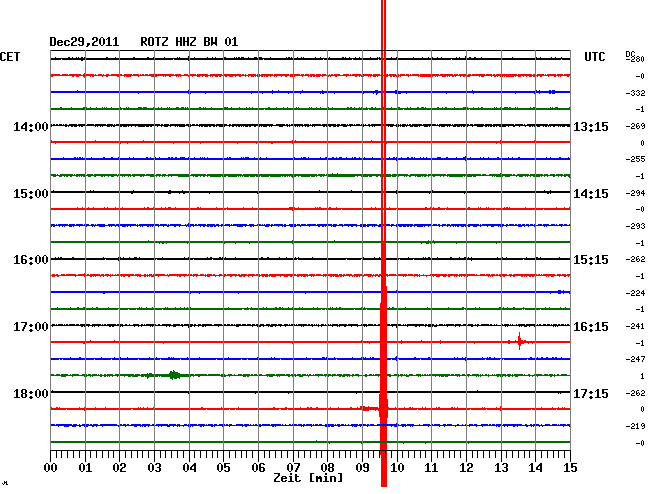
Task: Click minute tick label 03 on the time axis
Action: (154, 468)
